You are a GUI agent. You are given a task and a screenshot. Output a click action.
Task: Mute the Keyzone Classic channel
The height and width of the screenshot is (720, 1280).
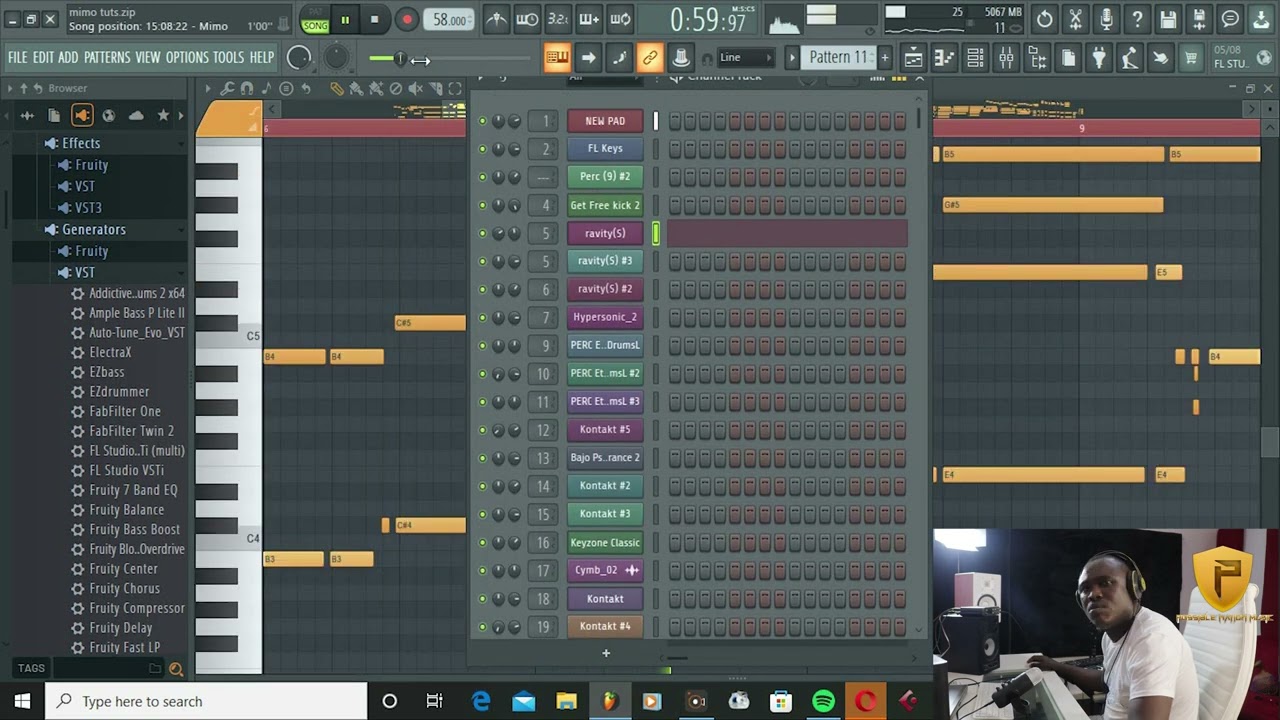coord(482,543)
